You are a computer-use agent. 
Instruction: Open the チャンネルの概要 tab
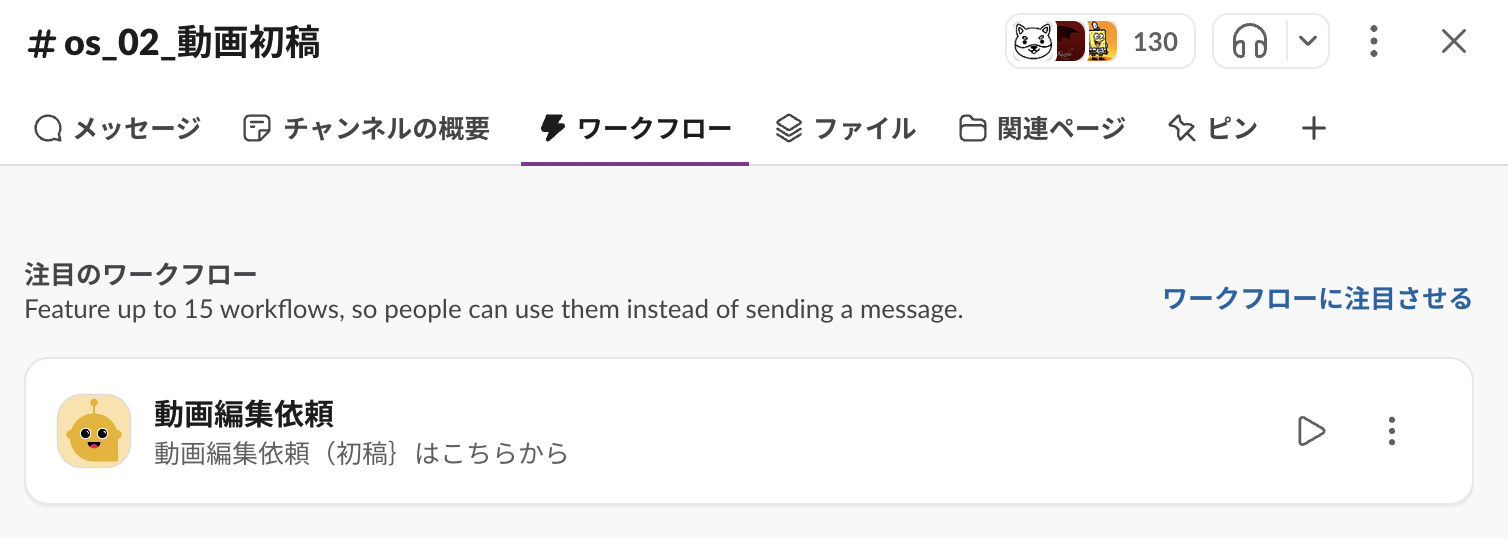point(367,129)
